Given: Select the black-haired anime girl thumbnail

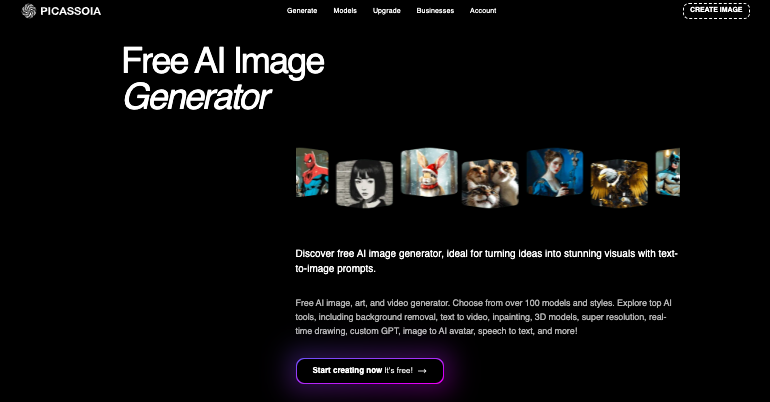Looking at the screenshot, I should [x=364, y=184].
